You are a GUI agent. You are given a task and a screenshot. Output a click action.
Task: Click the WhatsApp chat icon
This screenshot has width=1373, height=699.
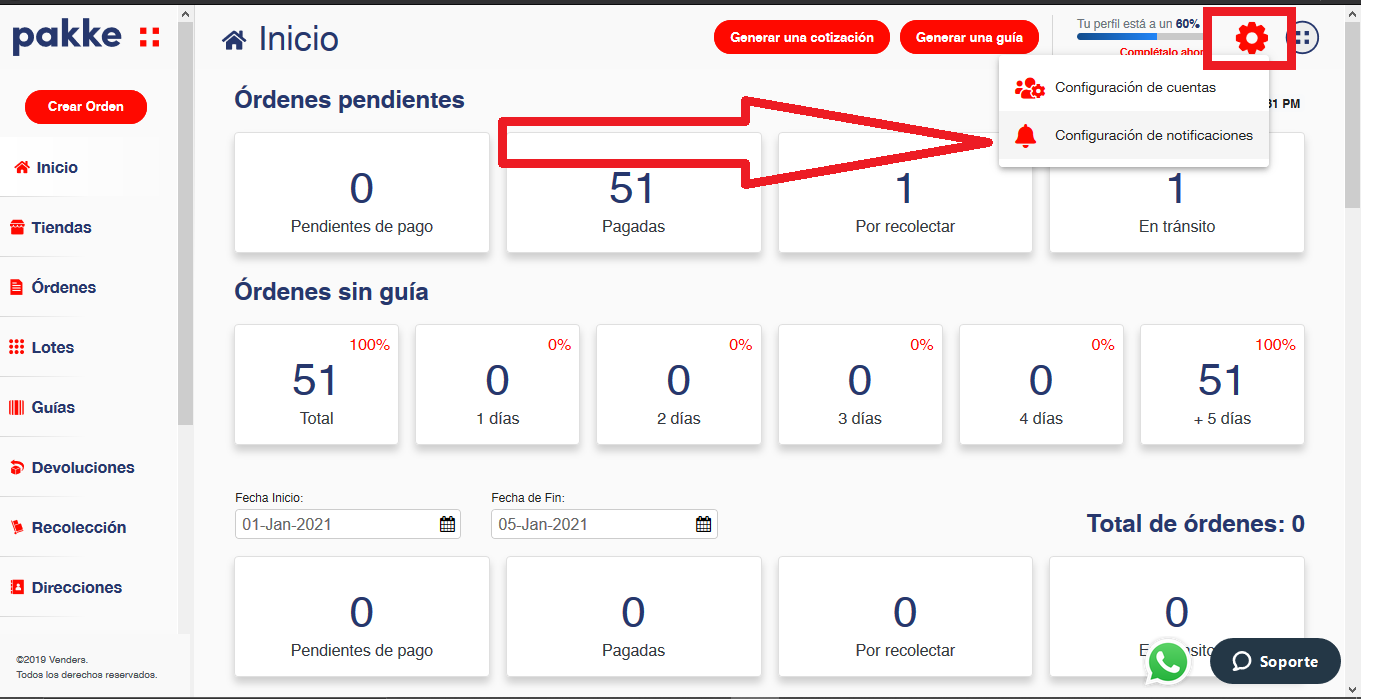(x=1168, y=662)
